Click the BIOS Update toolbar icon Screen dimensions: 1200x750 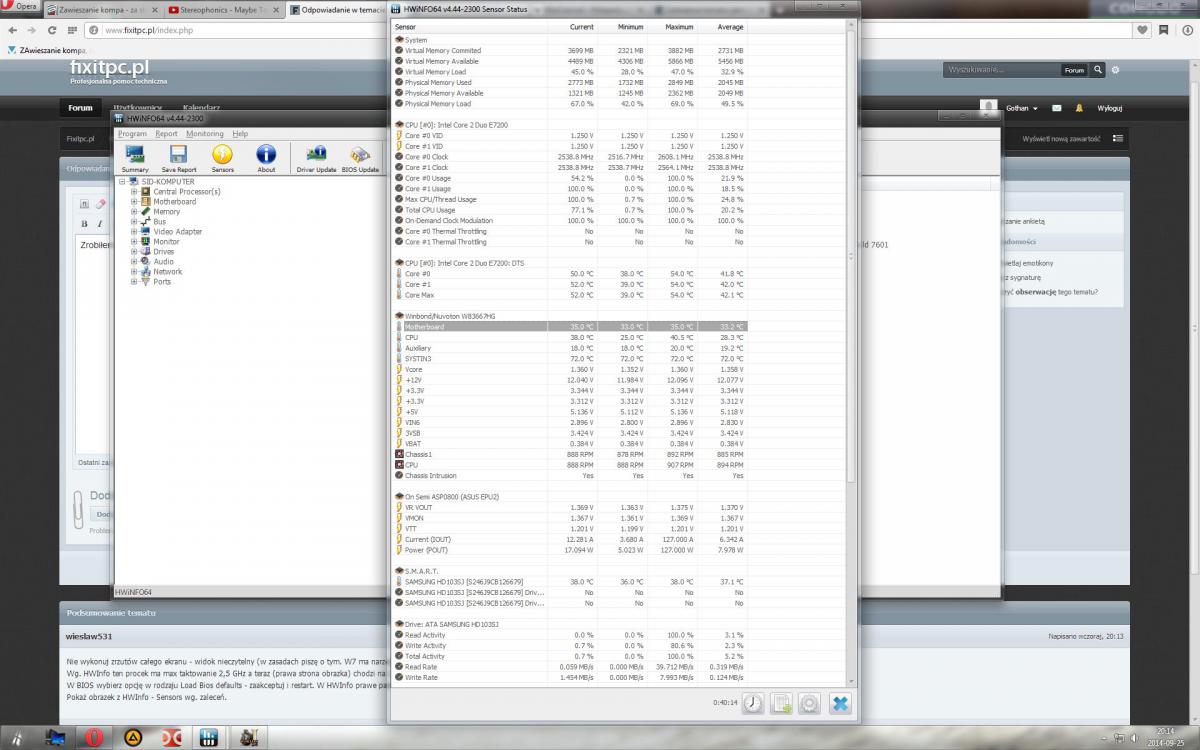pyautogui.click(x=360, y=157)
